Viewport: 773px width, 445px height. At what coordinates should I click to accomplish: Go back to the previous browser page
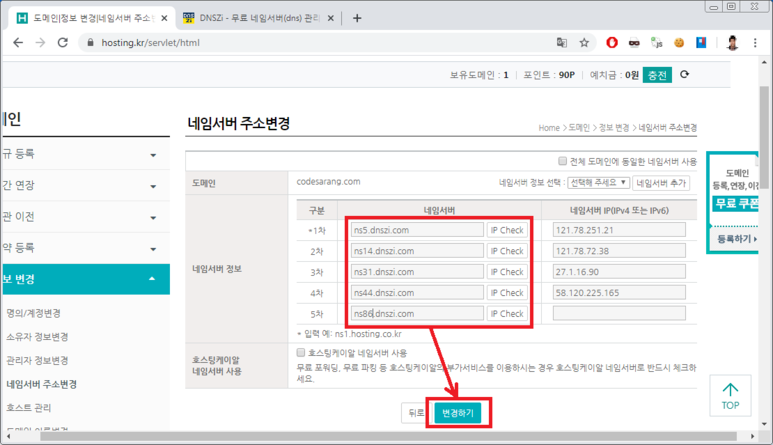(x=18, y=43)
